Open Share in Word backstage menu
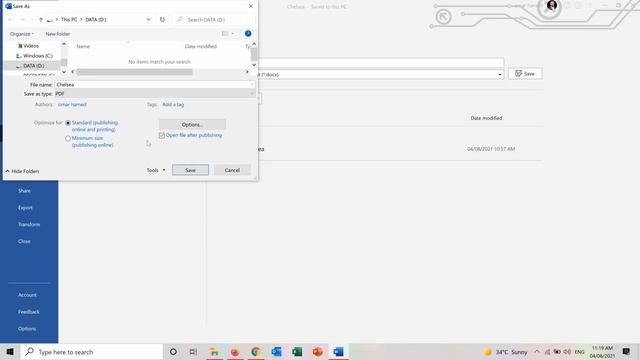The height and width of the screenshot is (360, 640). (x=24, y=191)
